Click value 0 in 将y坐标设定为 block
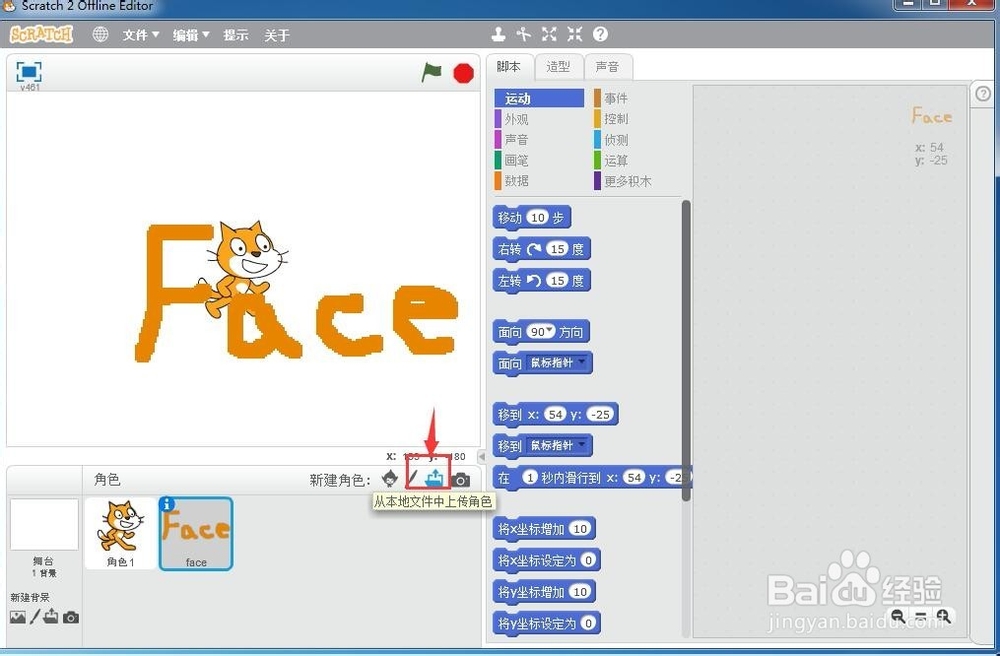Viewport: 1000px width, 656px height. click(588, 623)
